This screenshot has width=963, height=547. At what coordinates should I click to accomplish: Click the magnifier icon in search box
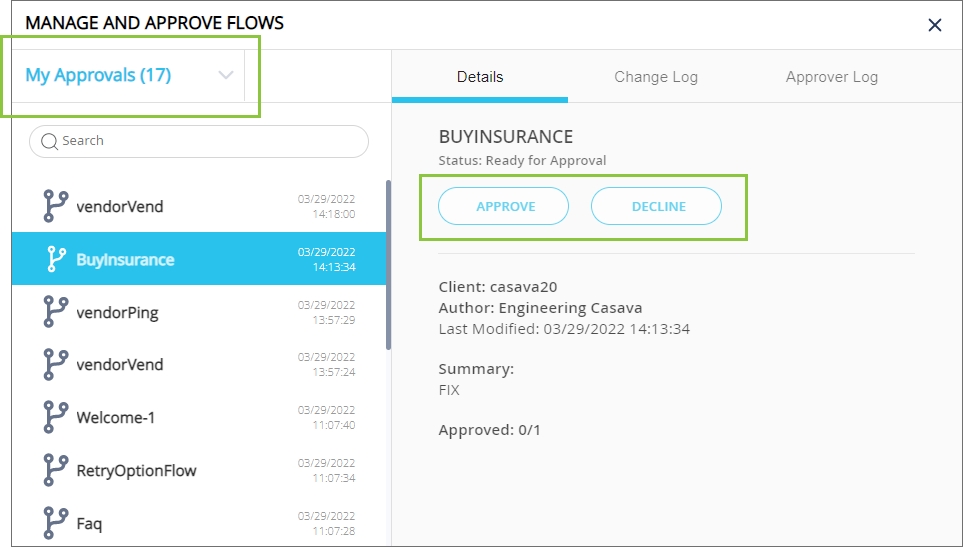tap(49, 142)
